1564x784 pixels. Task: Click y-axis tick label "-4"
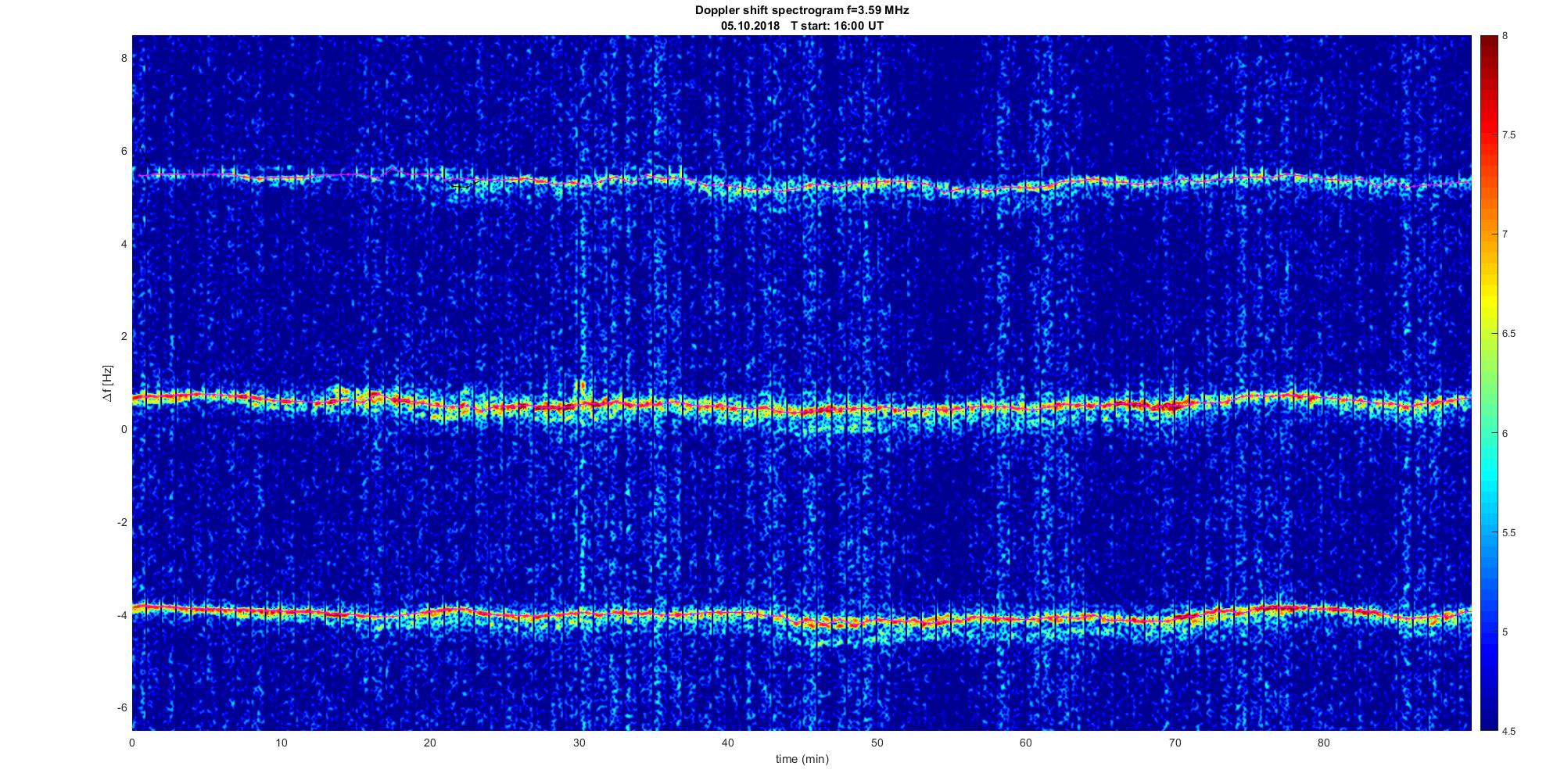pos(121,615)
